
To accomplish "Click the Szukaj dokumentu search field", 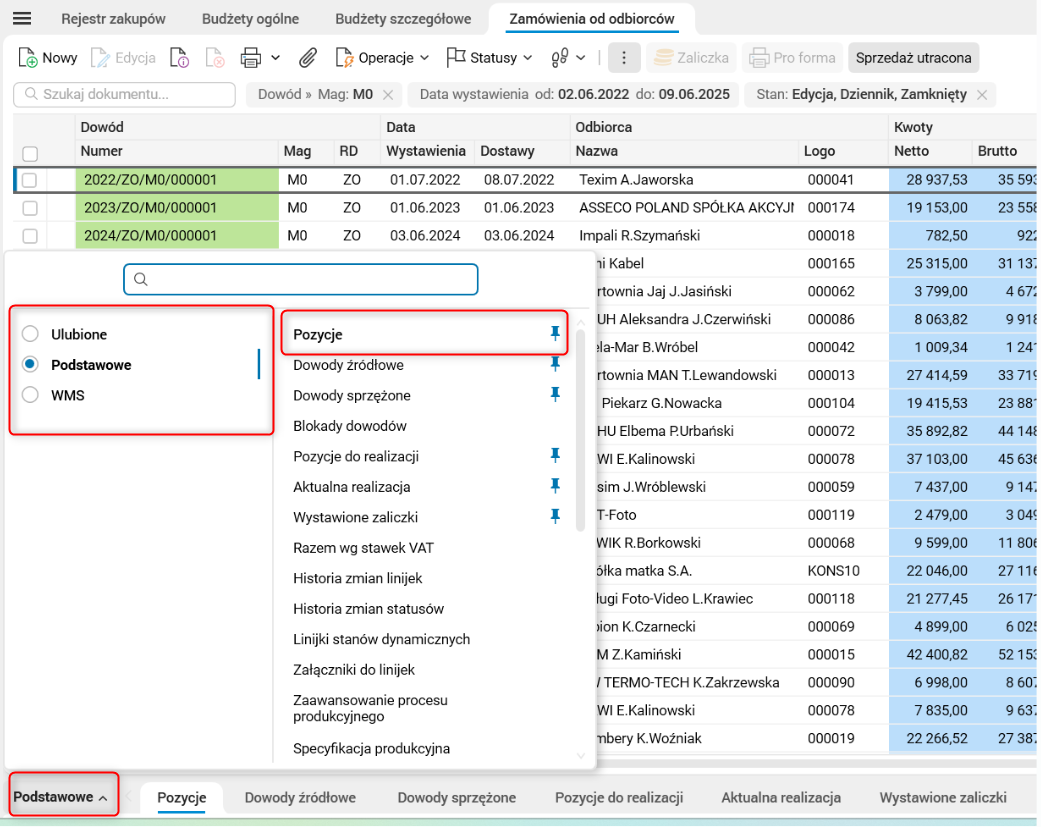I will 124,94.
